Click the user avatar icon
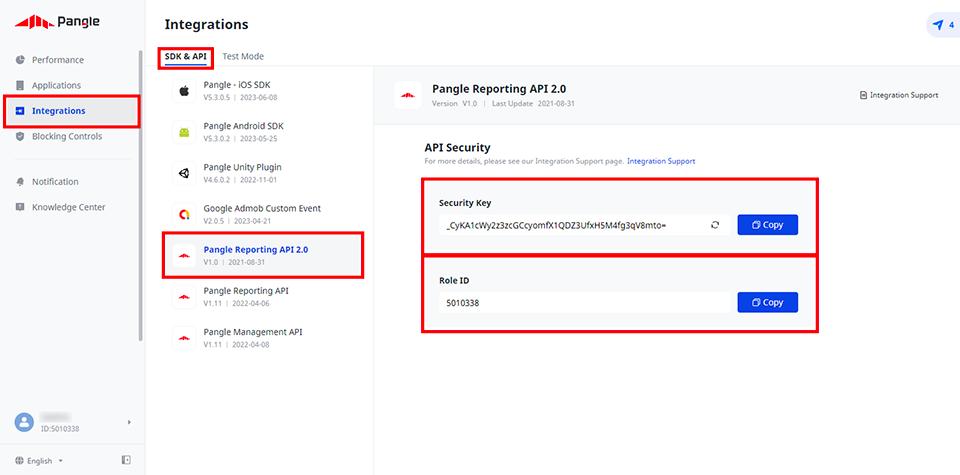Screen dimensions: 960x475 pyautogui.click(x=24, y=422)
